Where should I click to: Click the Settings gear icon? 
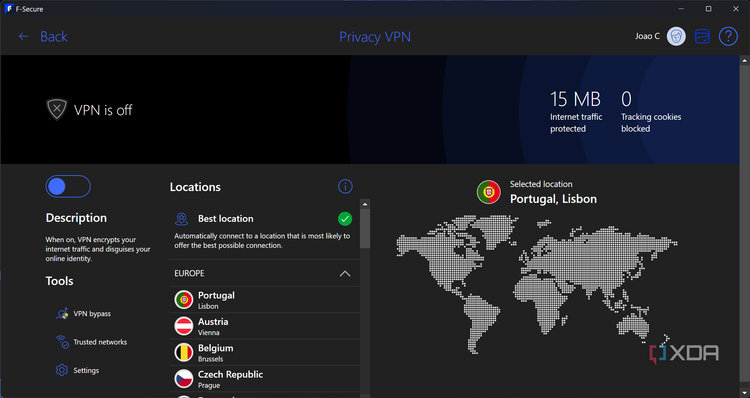pos(62,370)
